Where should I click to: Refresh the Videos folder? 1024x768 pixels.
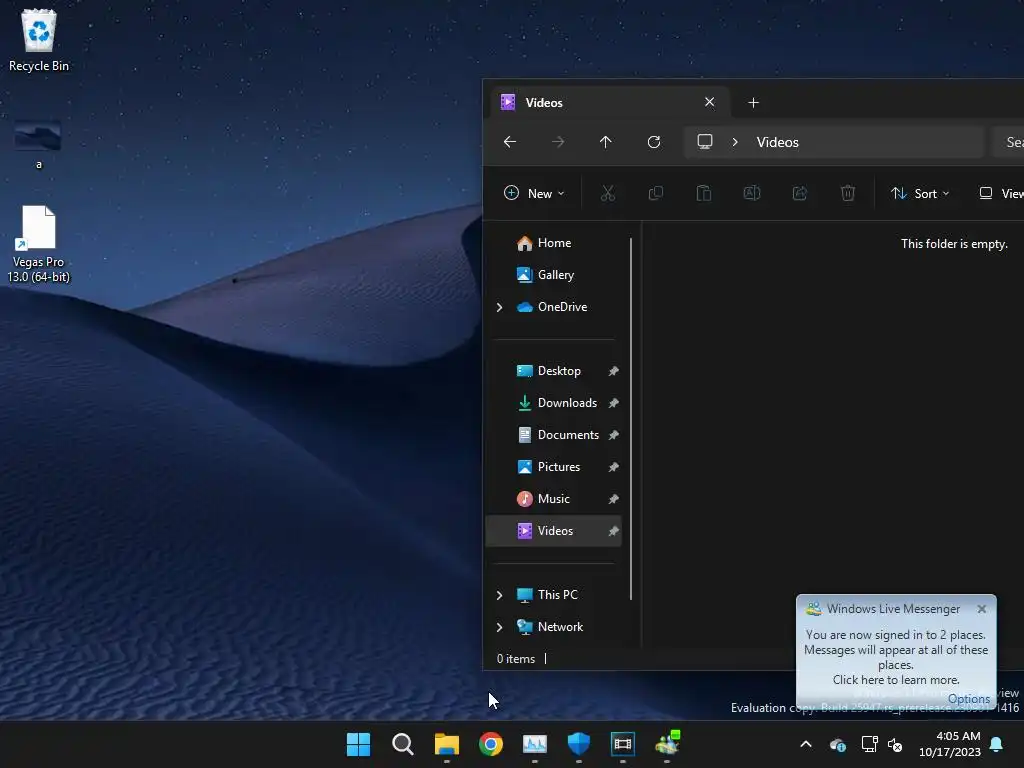point(654,142)
